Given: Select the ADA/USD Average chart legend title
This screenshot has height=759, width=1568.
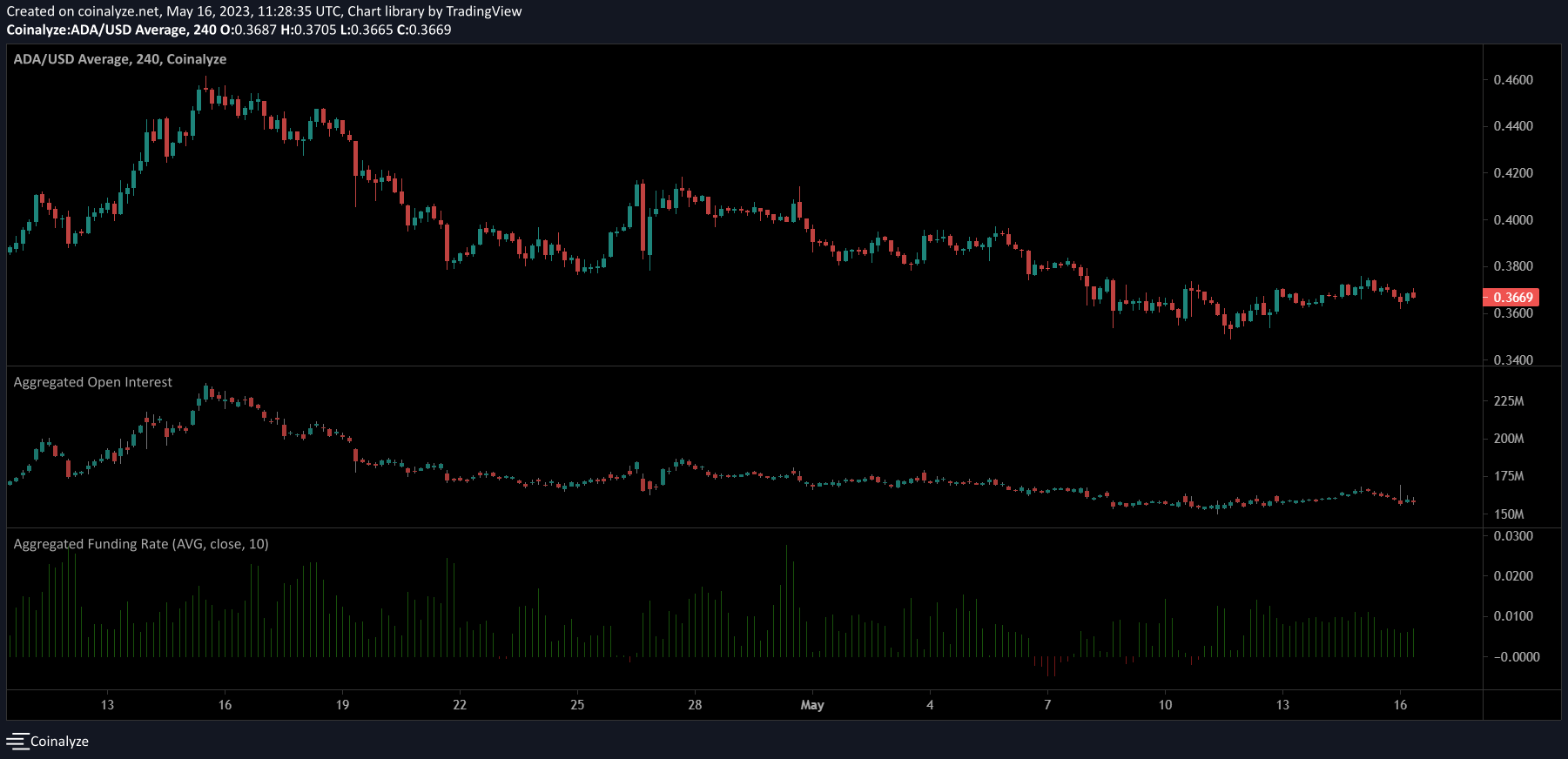Looking at the screenshot, I should click(119, 59).
